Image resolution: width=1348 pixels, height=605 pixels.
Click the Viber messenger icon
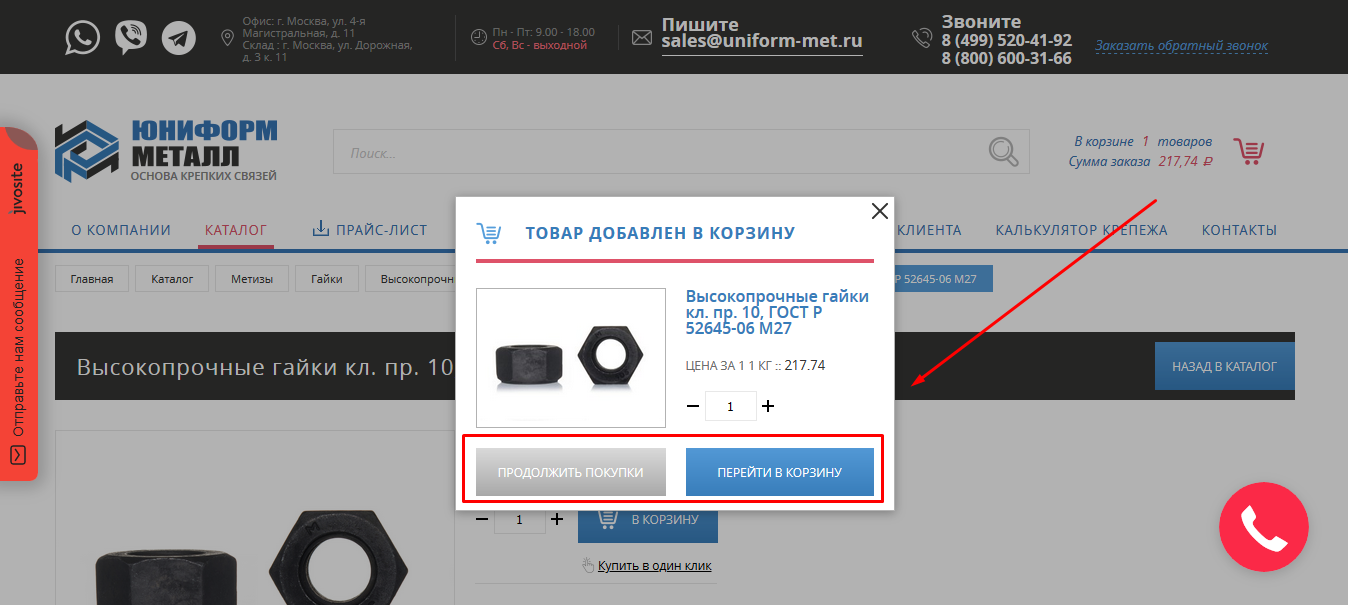[x=131, y=38]
